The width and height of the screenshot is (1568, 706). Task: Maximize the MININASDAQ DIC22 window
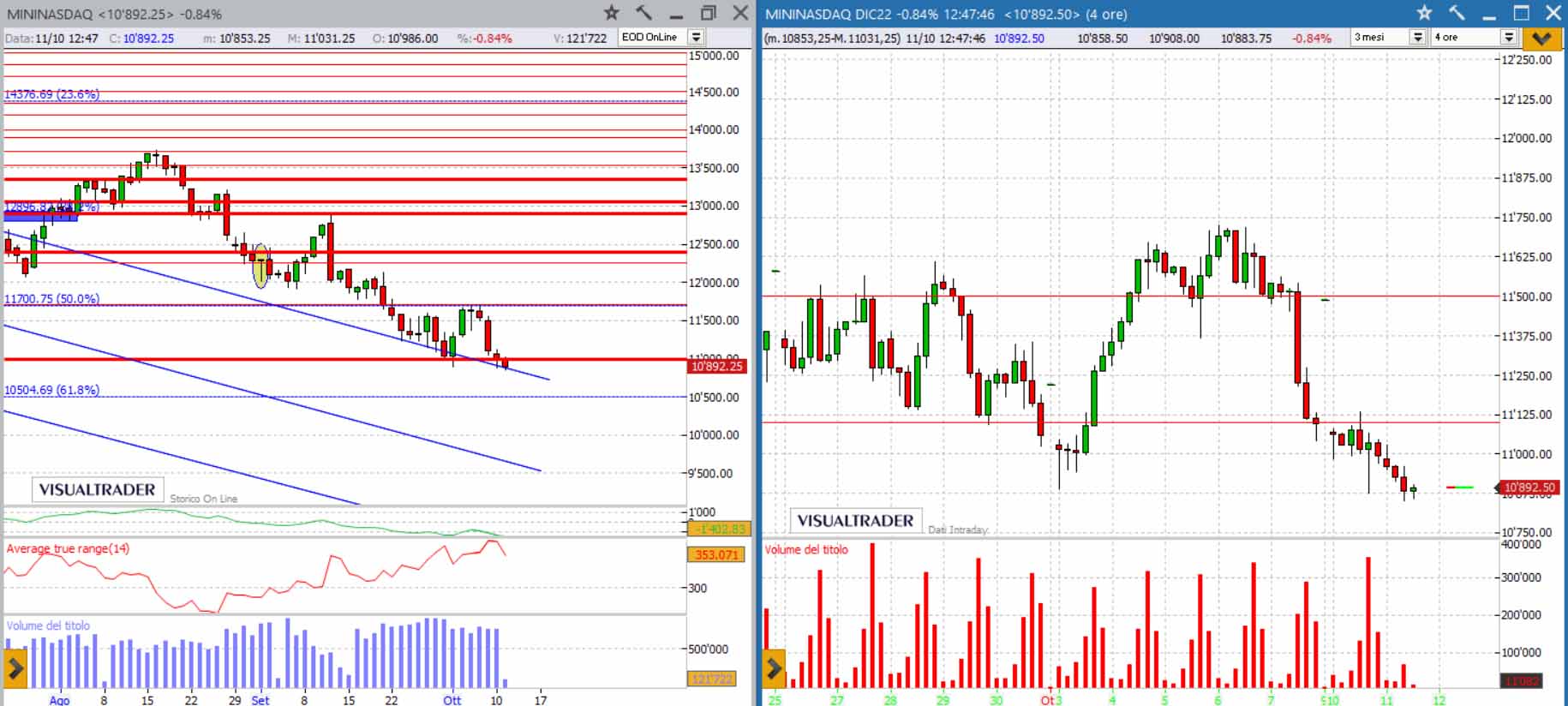tap(1522, 13)
